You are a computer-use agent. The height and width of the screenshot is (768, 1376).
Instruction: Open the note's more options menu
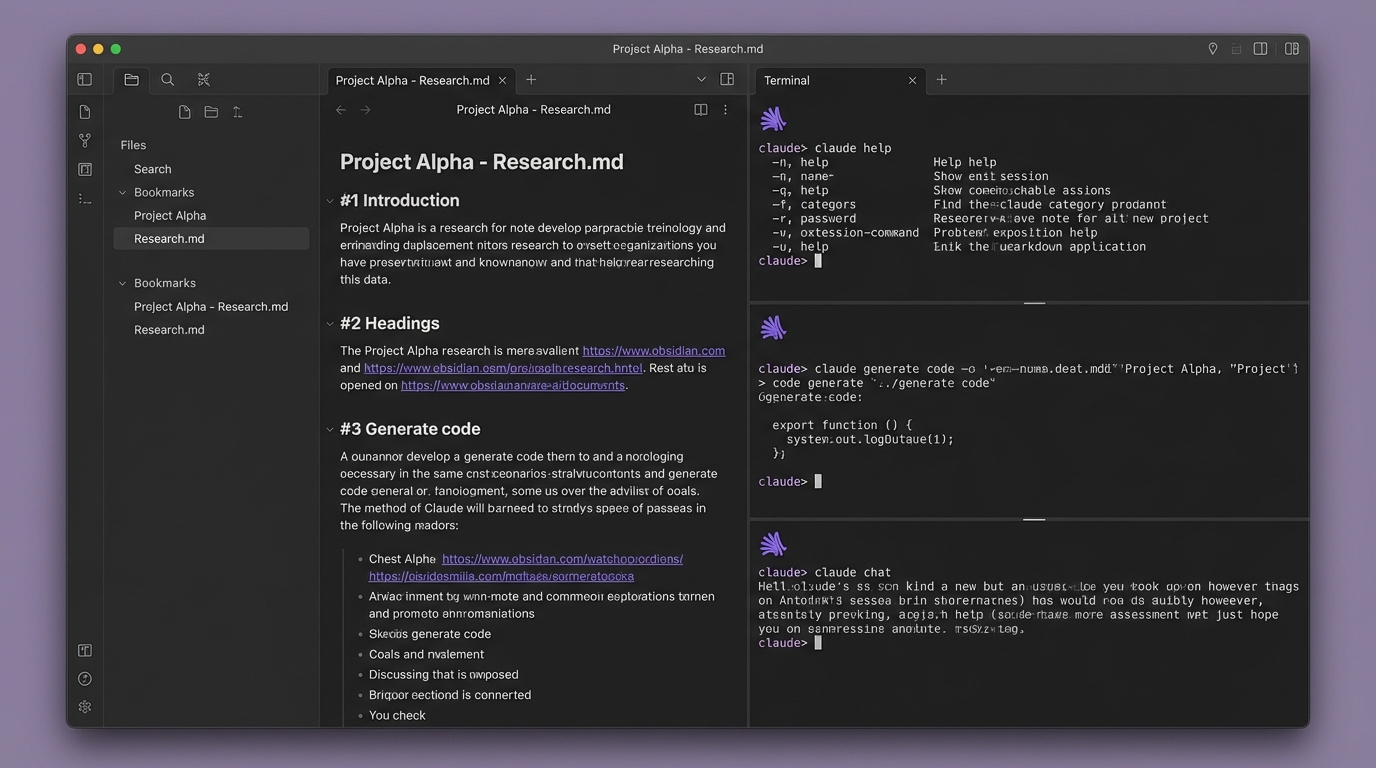tap(725, 110)
